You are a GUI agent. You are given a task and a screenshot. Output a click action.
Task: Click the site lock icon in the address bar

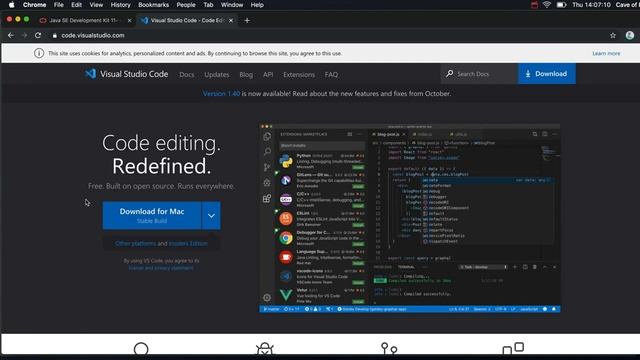click(x=55, y=36)
